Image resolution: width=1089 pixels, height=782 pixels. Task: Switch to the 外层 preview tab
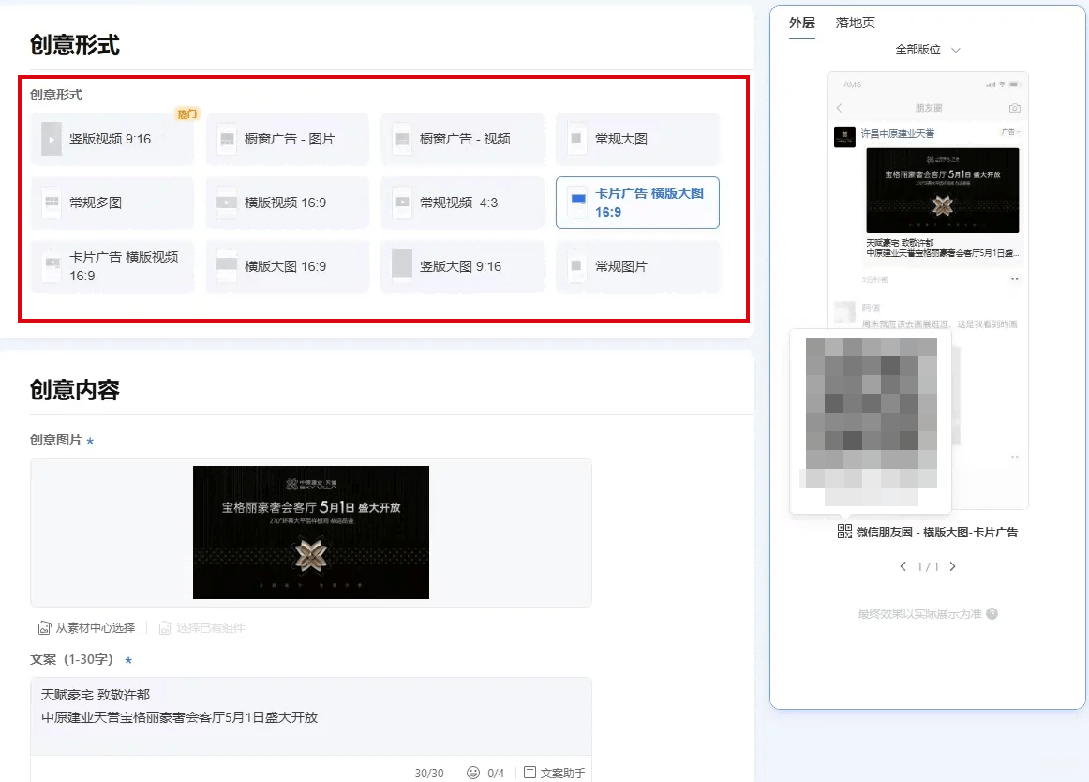coord(801,23)
